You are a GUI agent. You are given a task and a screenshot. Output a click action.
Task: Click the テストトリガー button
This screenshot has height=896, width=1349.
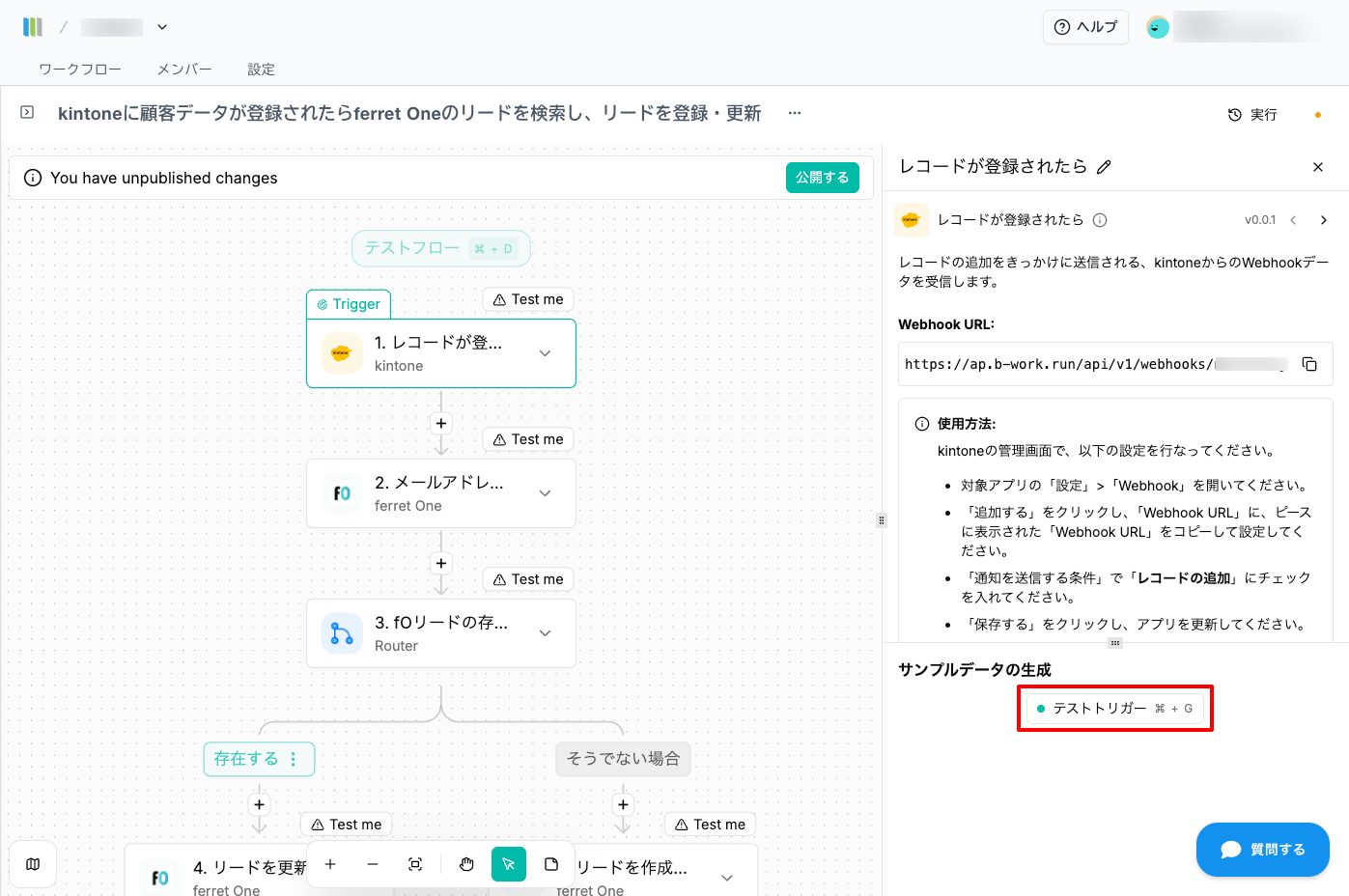[x=1114, y=709]
